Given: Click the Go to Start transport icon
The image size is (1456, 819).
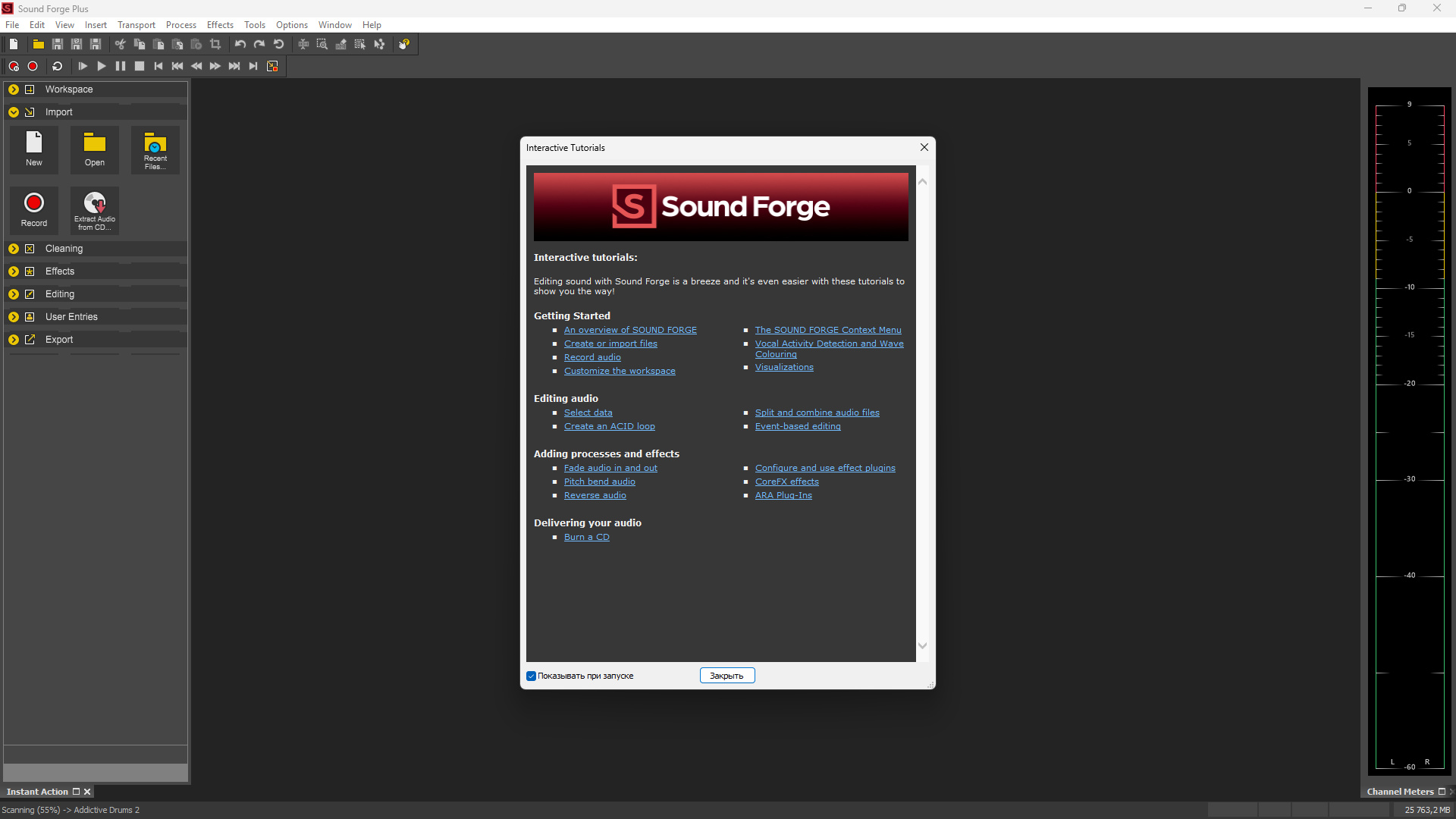Looking at the screenshot, I should pos(158,66).
